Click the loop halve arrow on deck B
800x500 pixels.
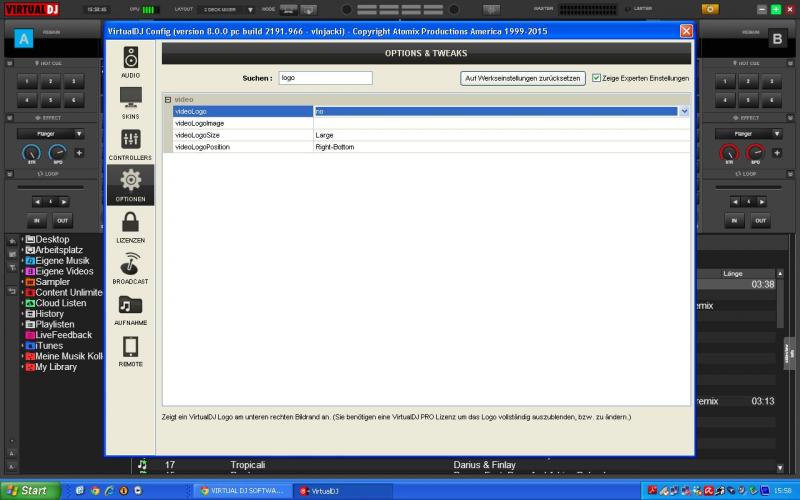pos(735,202)
